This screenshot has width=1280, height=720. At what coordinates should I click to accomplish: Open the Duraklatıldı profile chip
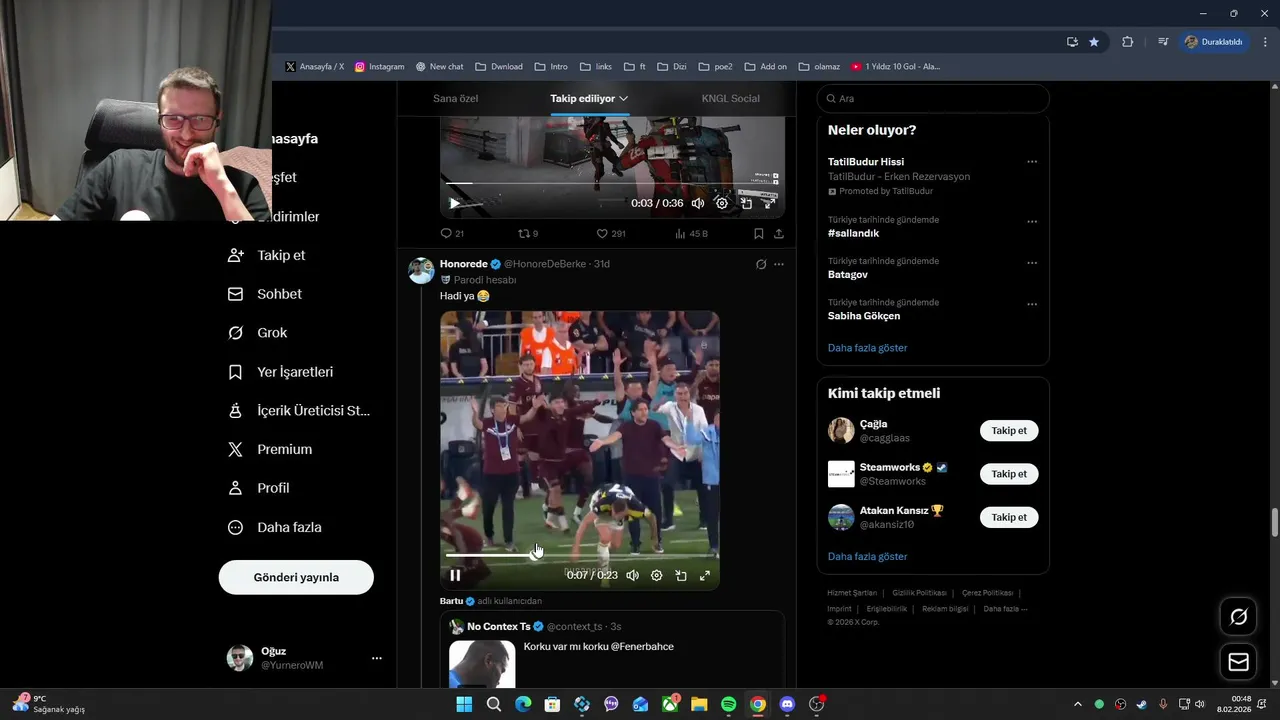[1214, 42]
